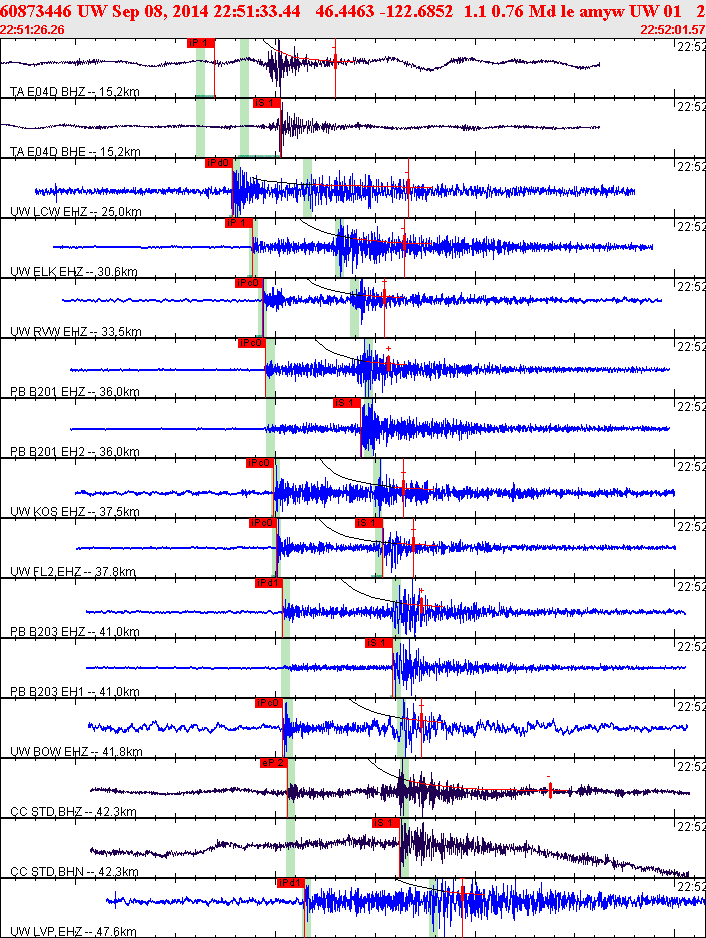Click the iPc0 pick flag on RWW EHZ
This screenshot has width=706, height=938.
249,282
